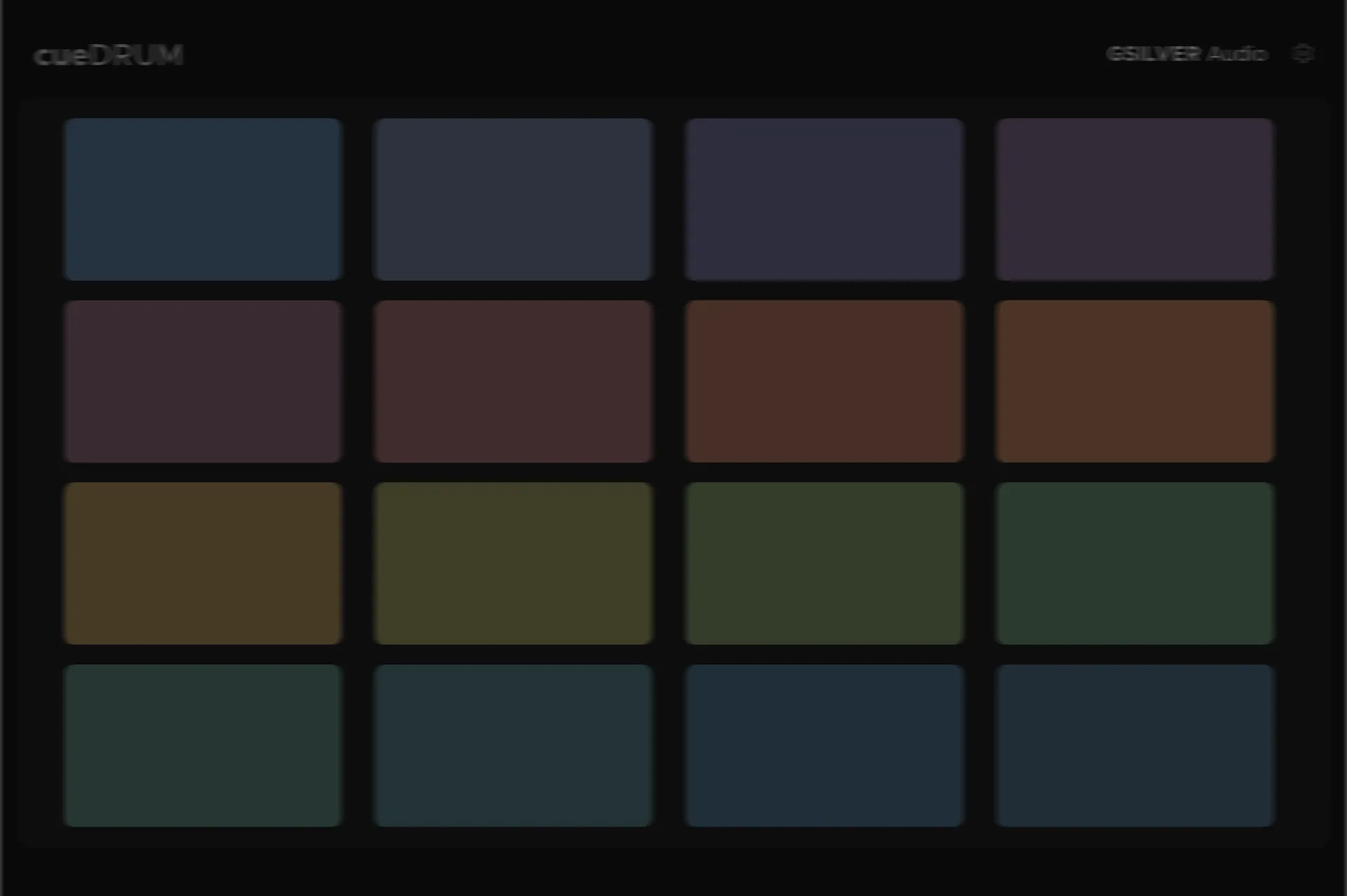The height and width of the screenshot is (896, 1347).
Task: Tap the olive pad, second in third row
Action: 514,563
